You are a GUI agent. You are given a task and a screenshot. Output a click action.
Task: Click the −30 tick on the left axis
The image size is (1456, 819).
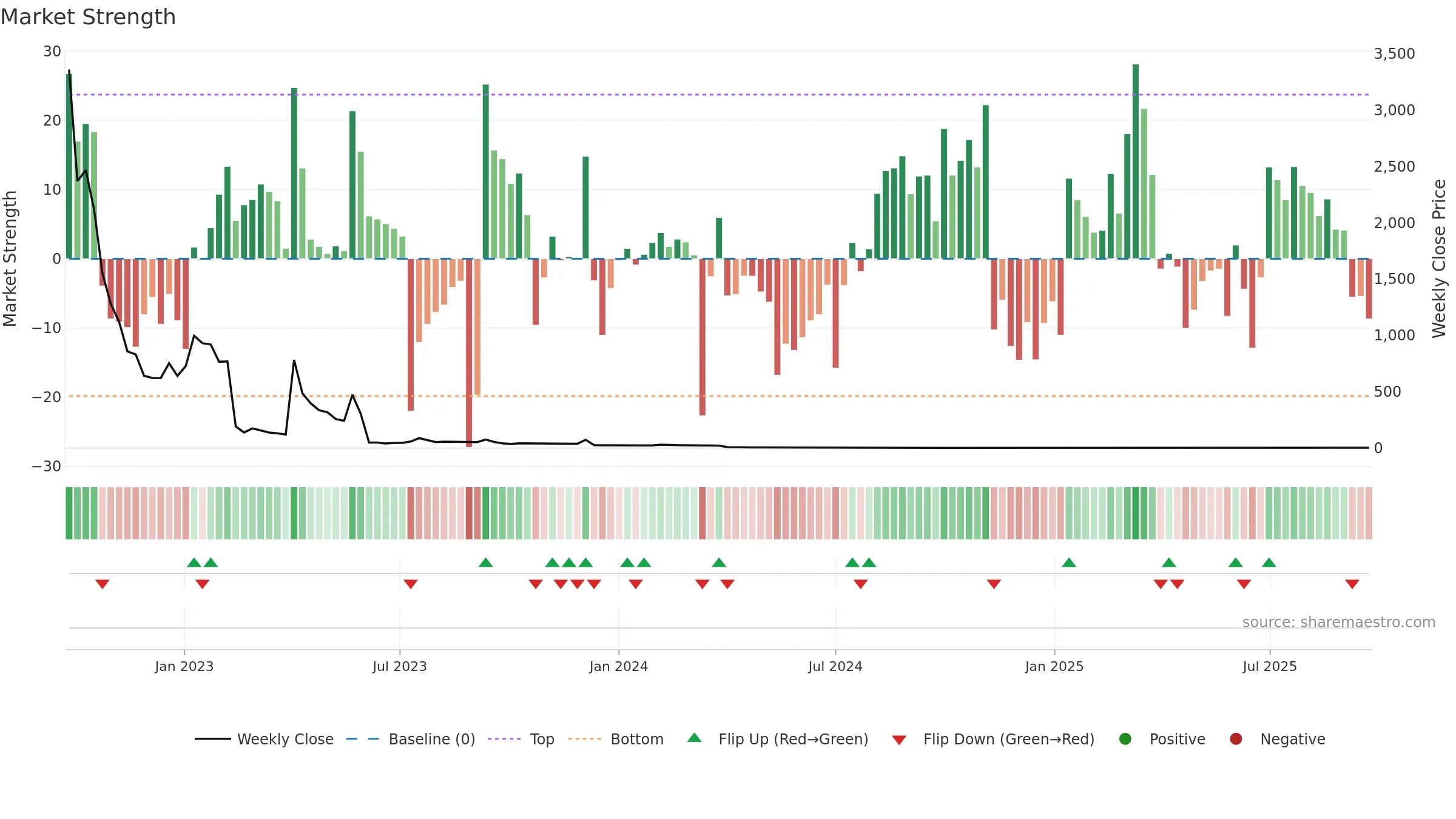47,467
